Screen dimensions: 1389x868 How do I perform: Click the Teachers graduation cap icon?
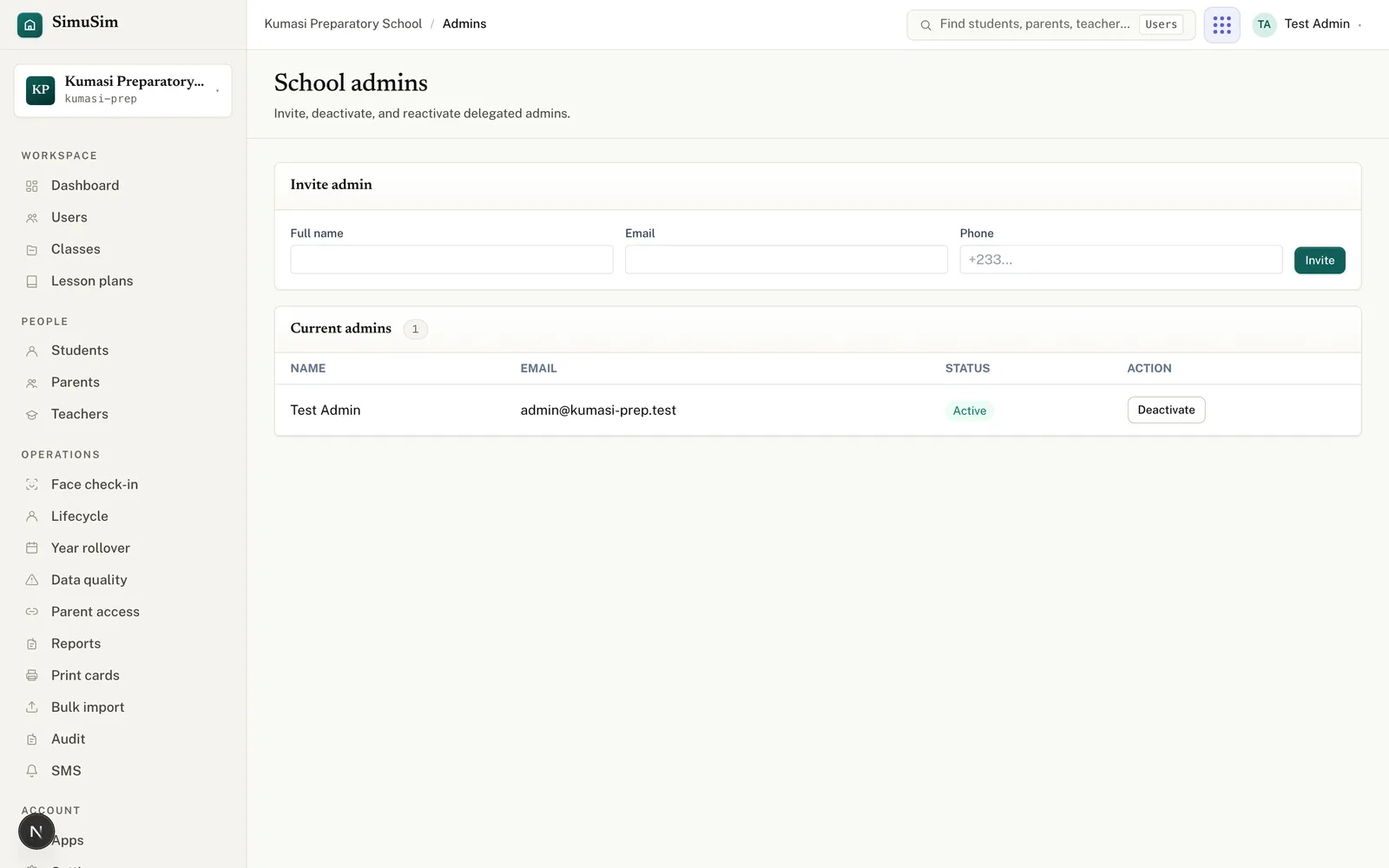32,415
